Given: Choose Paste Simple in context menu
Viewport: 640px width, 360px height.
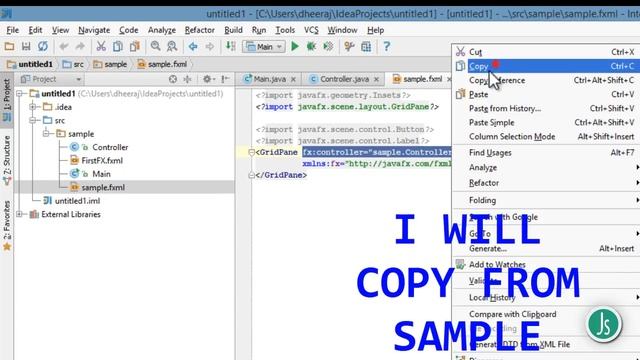Looking at the screenshot, I should coord(546,122).
